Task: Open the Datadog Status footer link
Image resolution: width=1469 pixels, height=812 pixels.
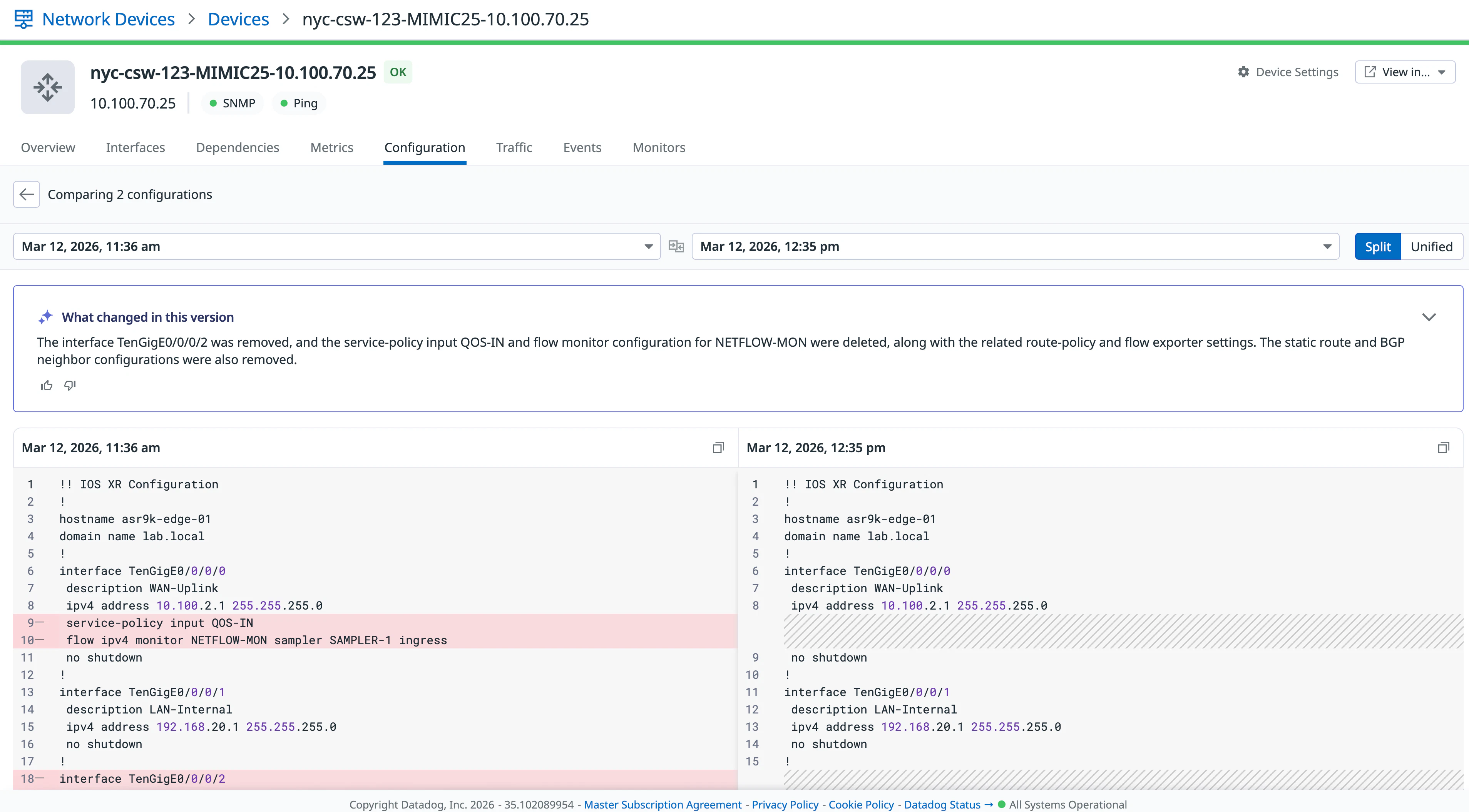Action: click(942, 804)
